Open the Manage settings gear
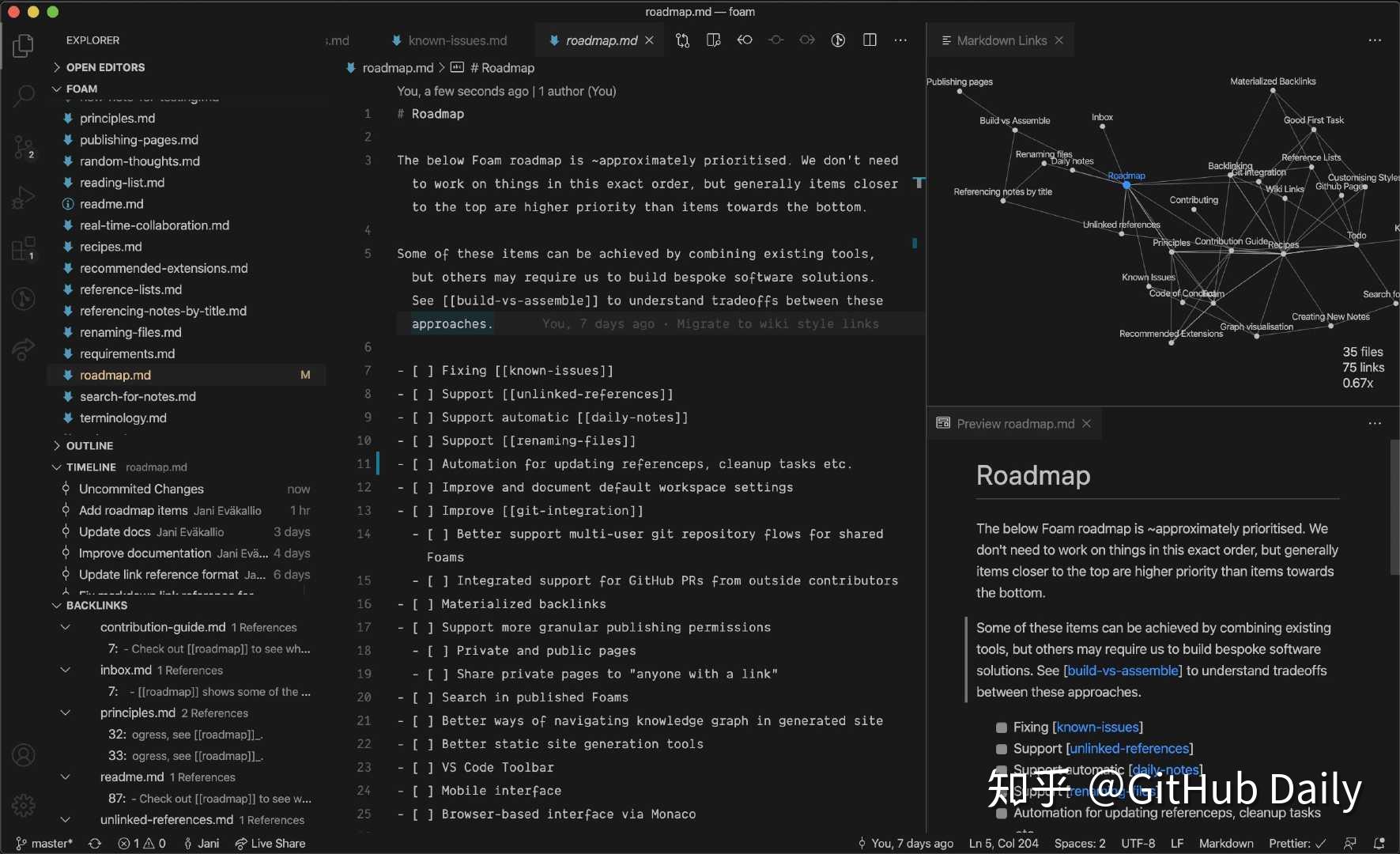This screenshot has height=854, width=1400. [24, 805]
